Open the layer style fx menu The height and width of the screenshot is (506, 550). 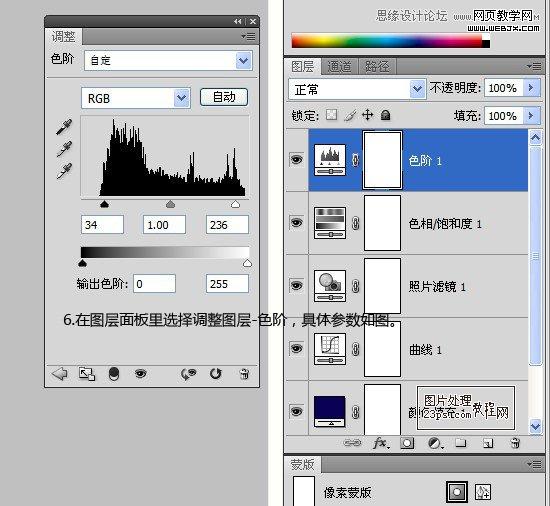381,444
